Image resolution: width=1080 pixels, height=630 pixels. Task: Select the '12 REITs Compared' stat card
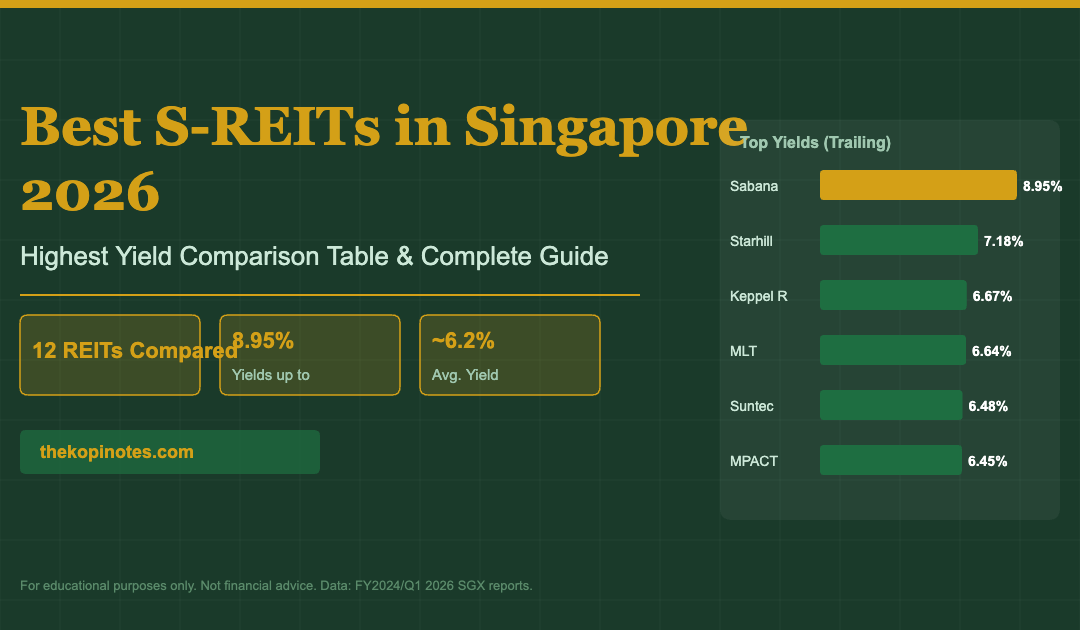pos(110,355)
